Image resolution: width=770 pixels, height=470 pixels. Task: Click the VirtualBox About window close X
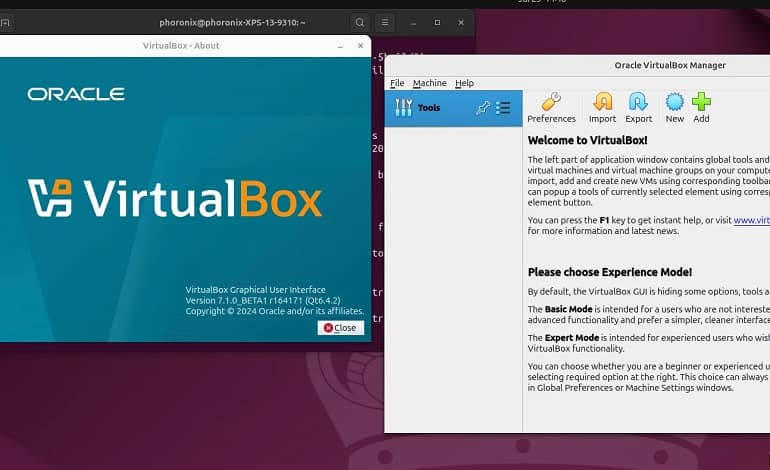point(360,46)
